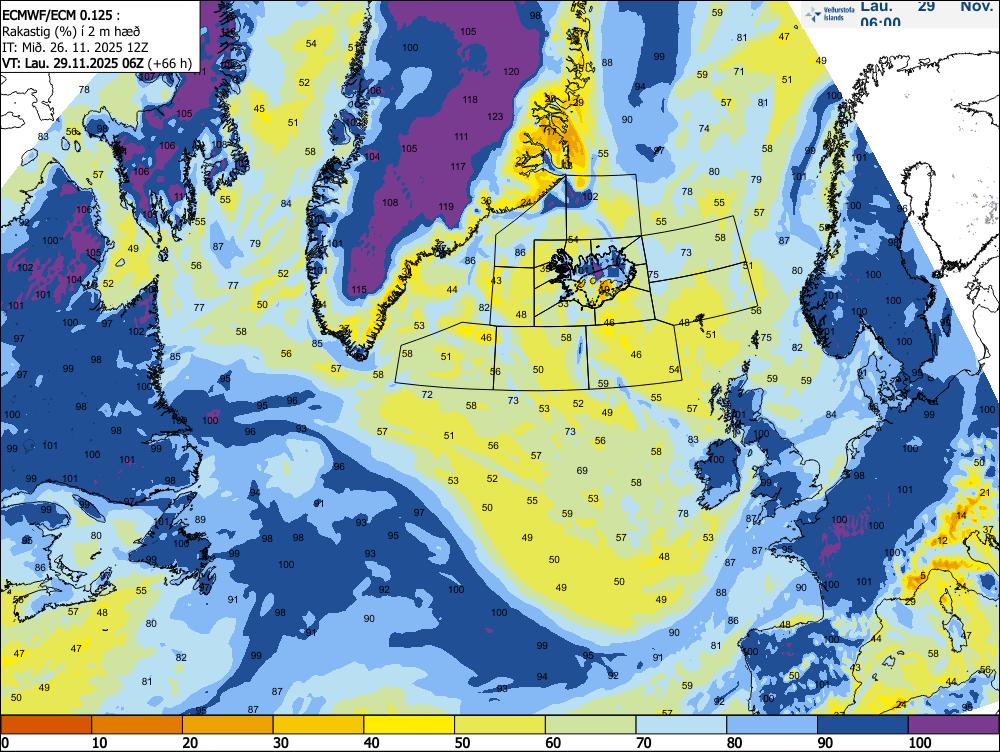Viewport: 1000px width, 752px height.
Task: Select the purple above-100 legend swatch
Action: [953, 725]
